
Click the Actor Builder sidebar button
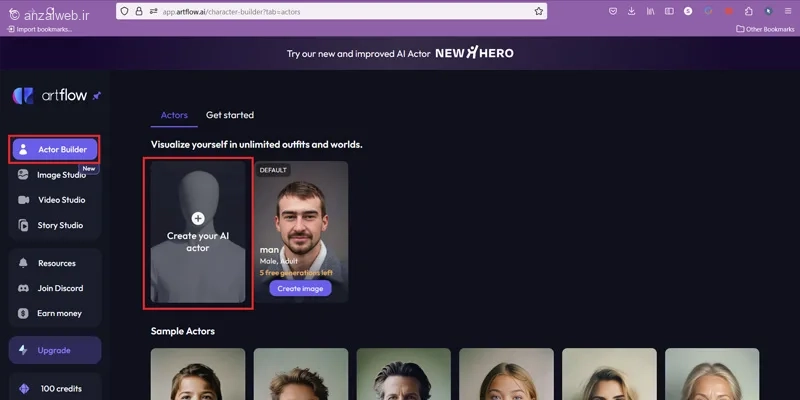(55, 149)
